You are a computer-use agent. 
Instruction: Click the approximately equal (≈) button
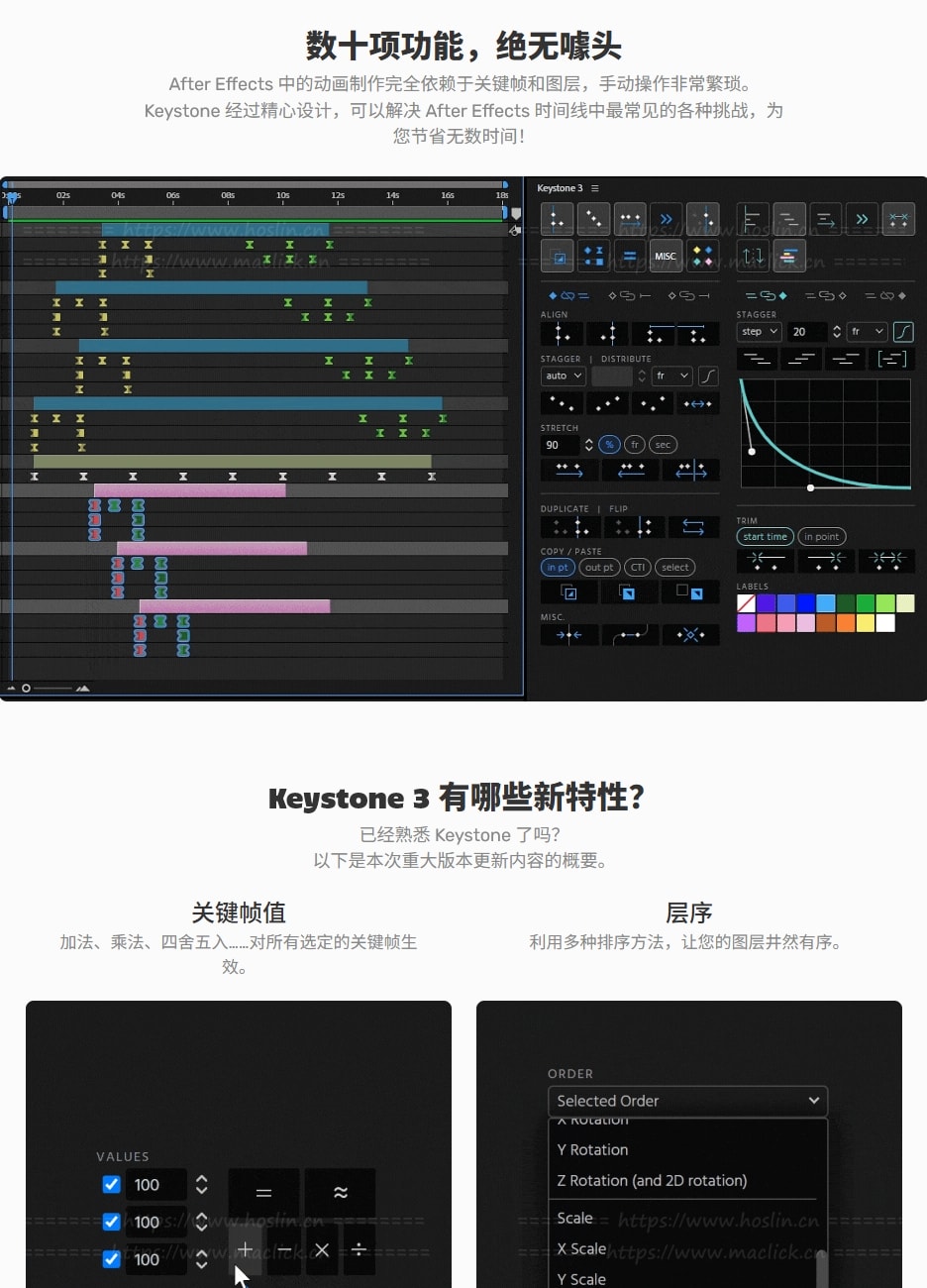[x=341, y=1193]
